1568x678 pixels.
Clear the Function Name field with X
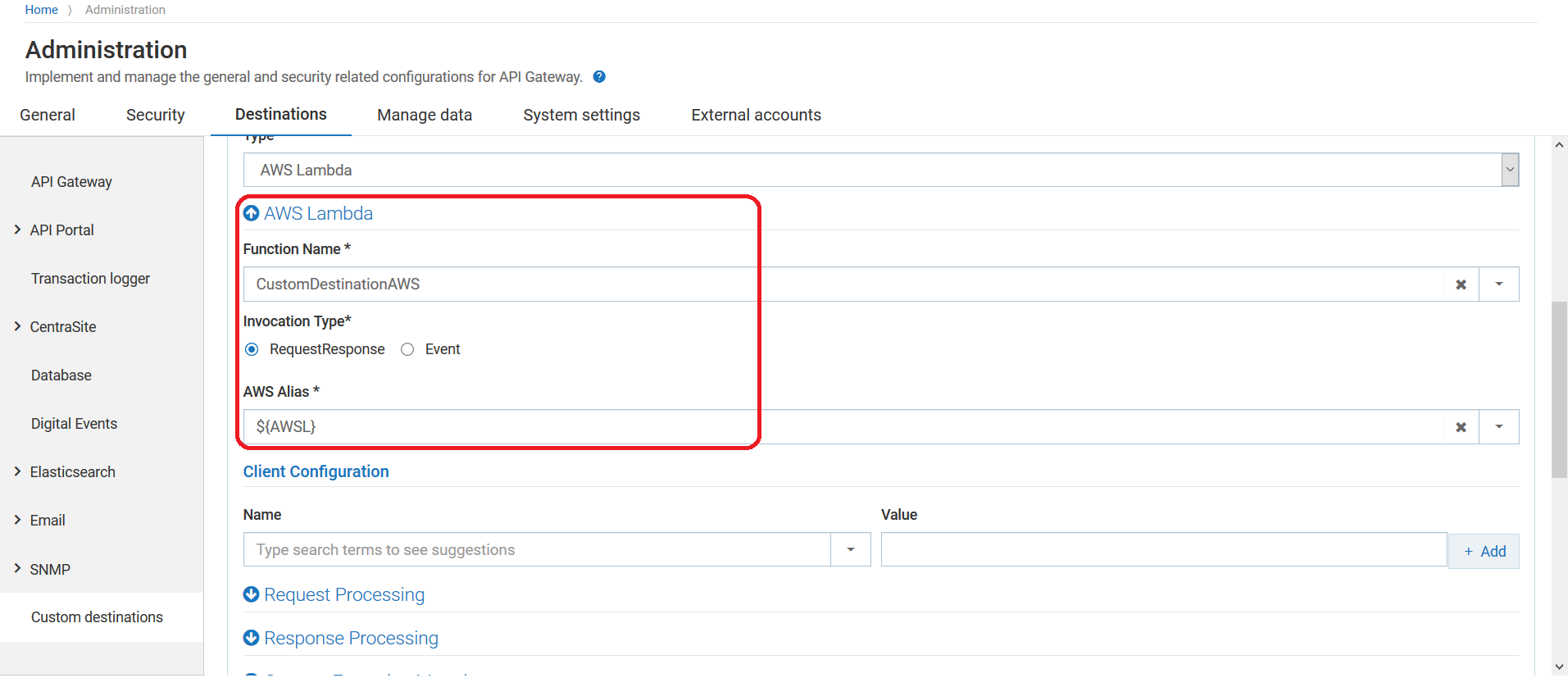[x=1461, y=284]
